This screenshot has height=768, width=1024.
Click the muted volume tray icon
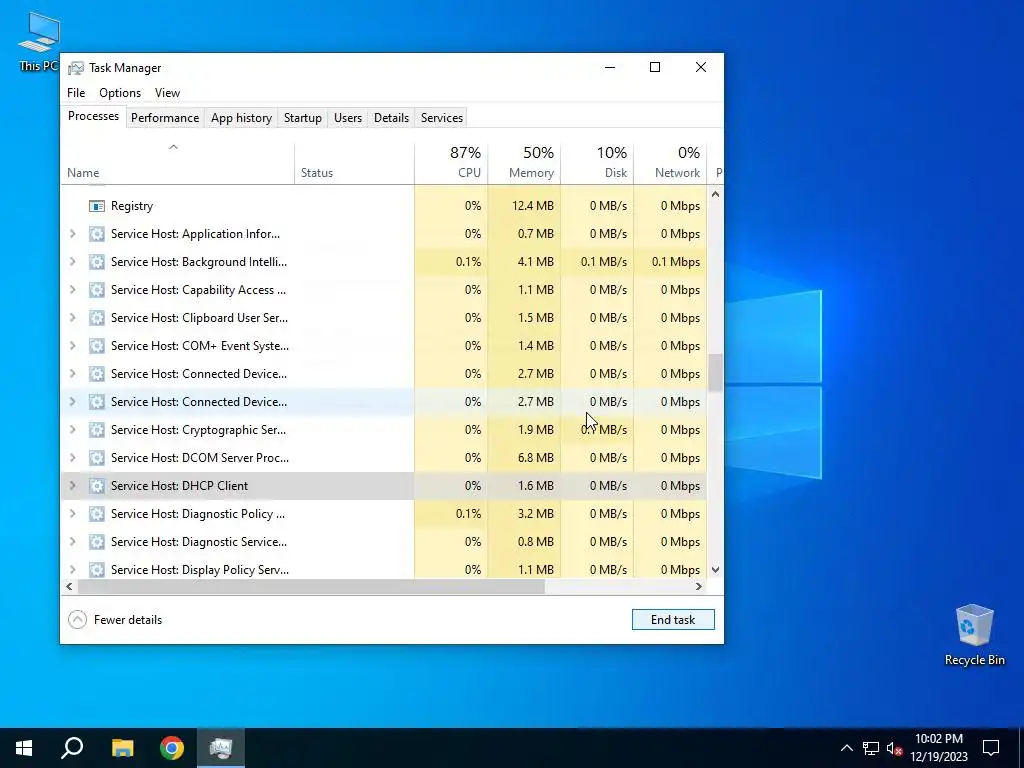(x=895, y=748)
